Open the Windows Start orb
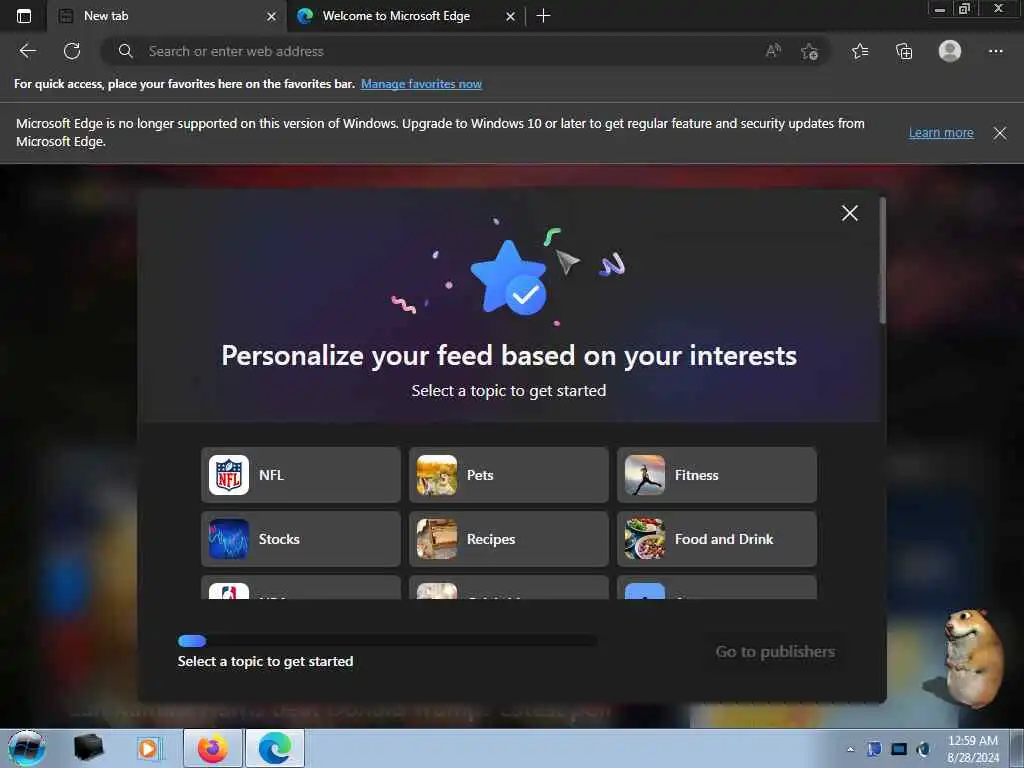Screen dimensions: 1024x768 pos(27,748)
